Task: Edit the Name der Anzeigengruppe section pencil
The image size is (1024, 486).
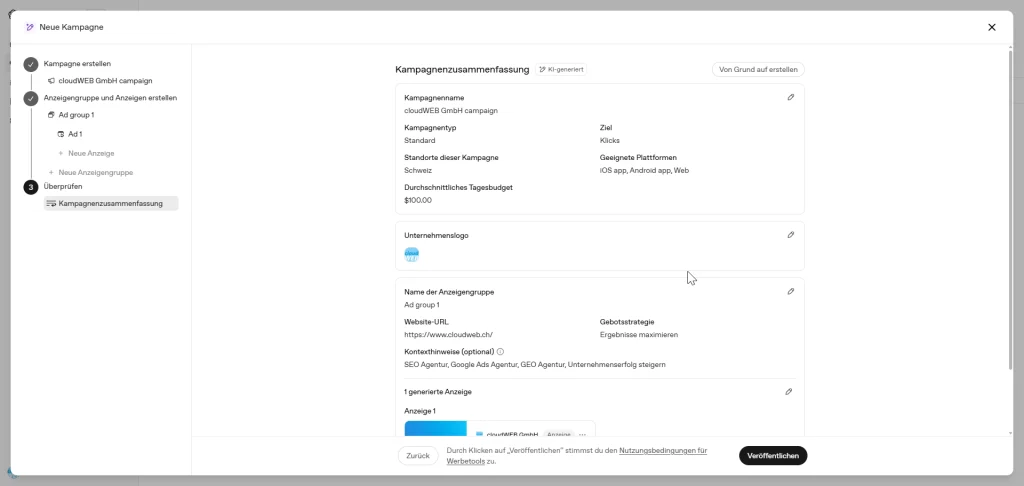Action: pos(790,292)
